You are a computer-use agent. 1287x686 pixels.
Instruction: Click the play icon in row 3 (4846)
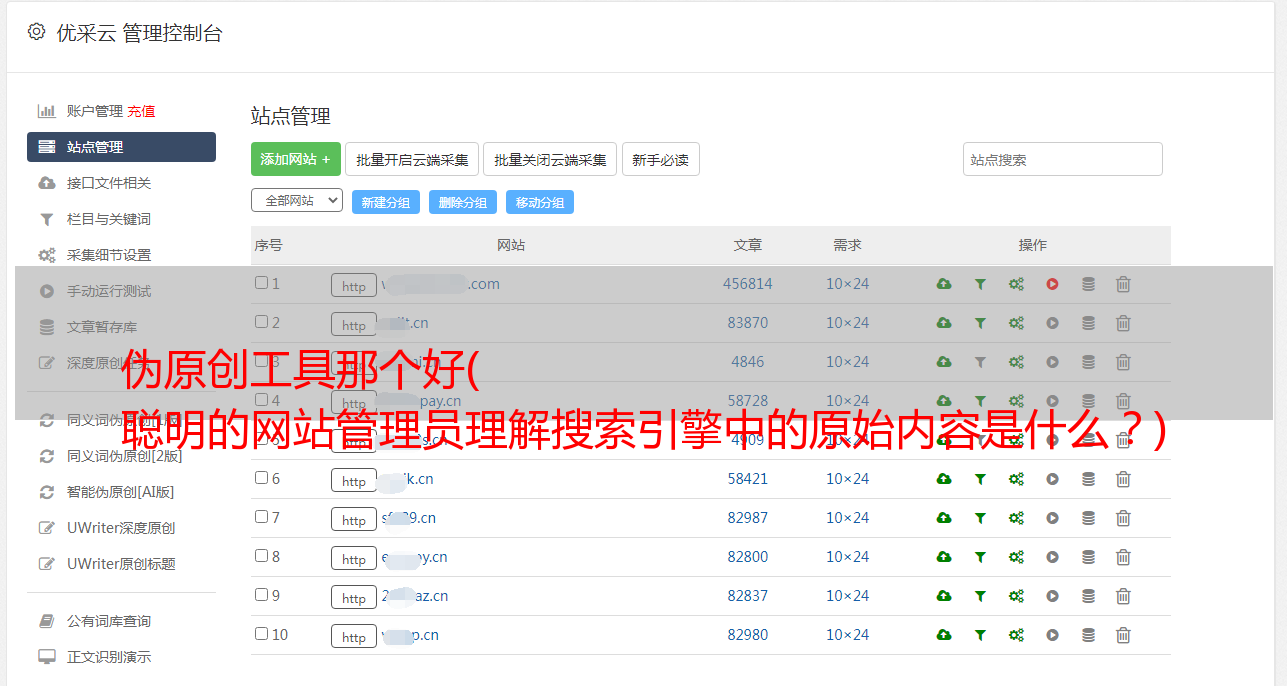1052,362
